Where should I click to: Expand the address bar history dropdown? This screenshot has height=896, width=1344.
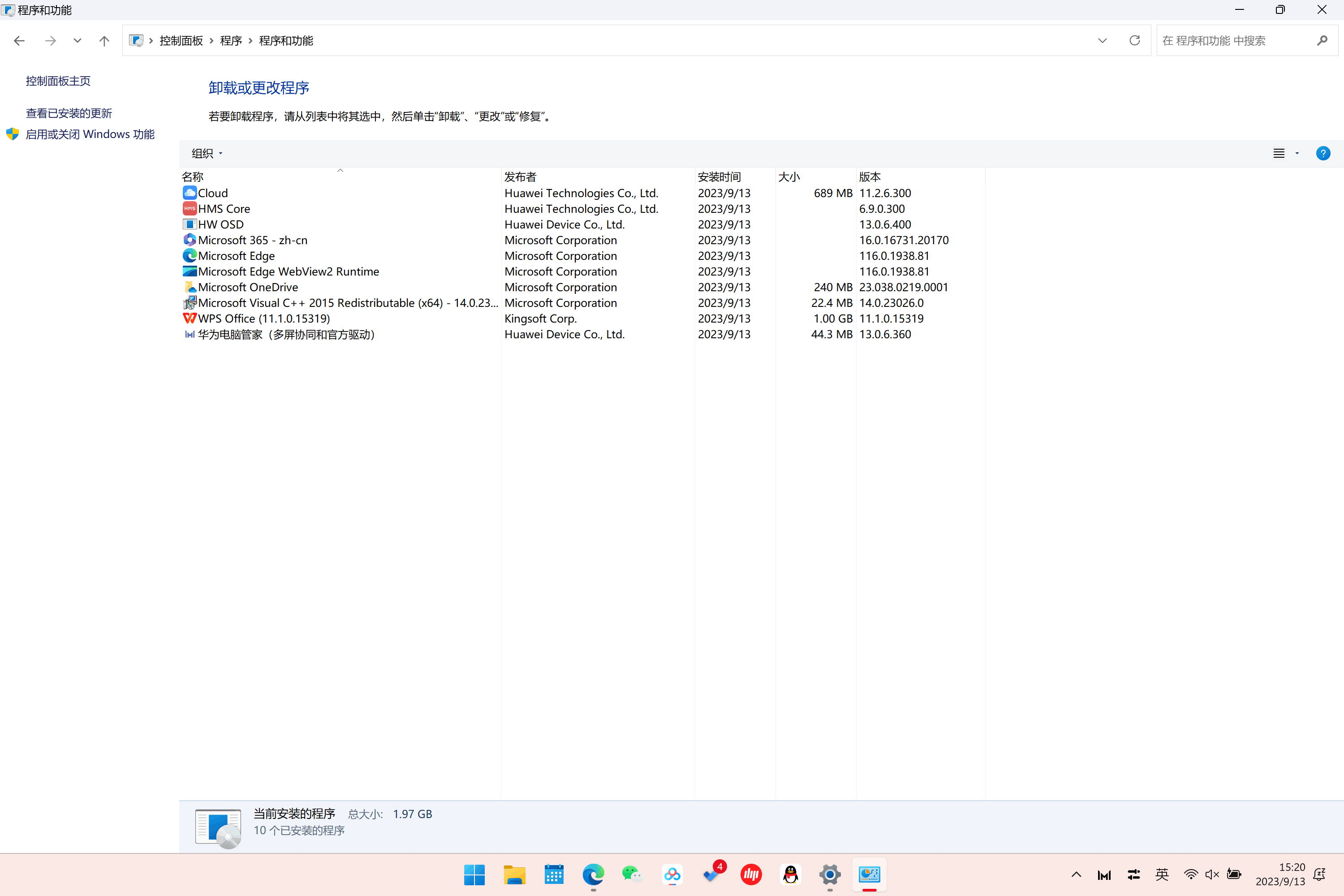[1102, 41]
